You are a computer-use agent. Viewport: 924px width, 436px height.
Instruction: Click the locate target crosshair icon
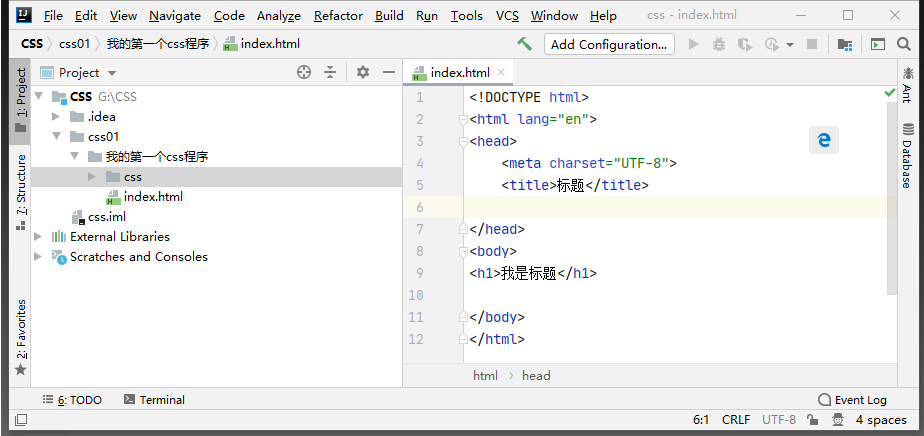[303, 72]
